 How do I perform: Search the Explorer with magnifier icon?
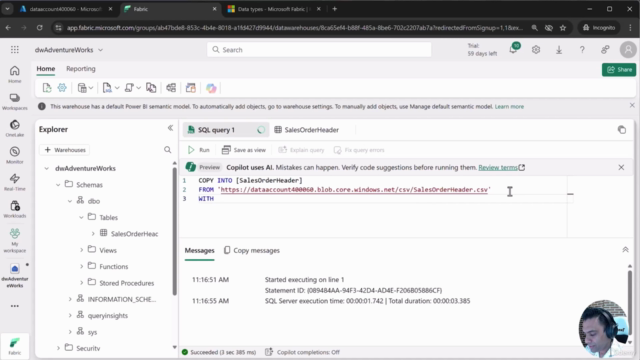click(167, 150)
